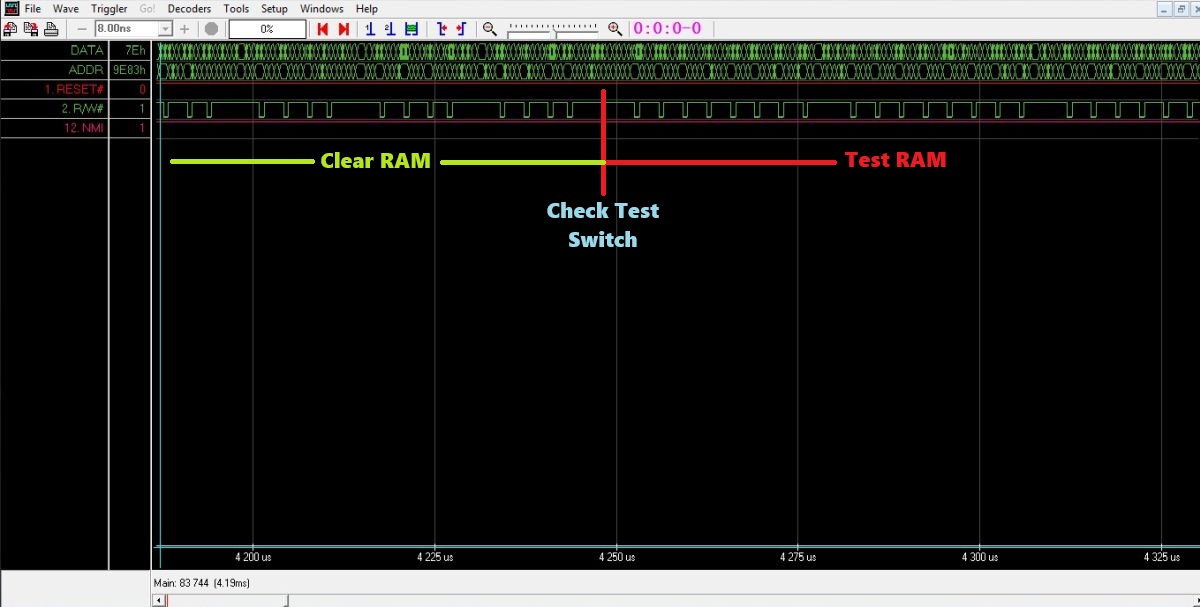Increase sample period with plus button
The image size is (1200, 607).
184,29
